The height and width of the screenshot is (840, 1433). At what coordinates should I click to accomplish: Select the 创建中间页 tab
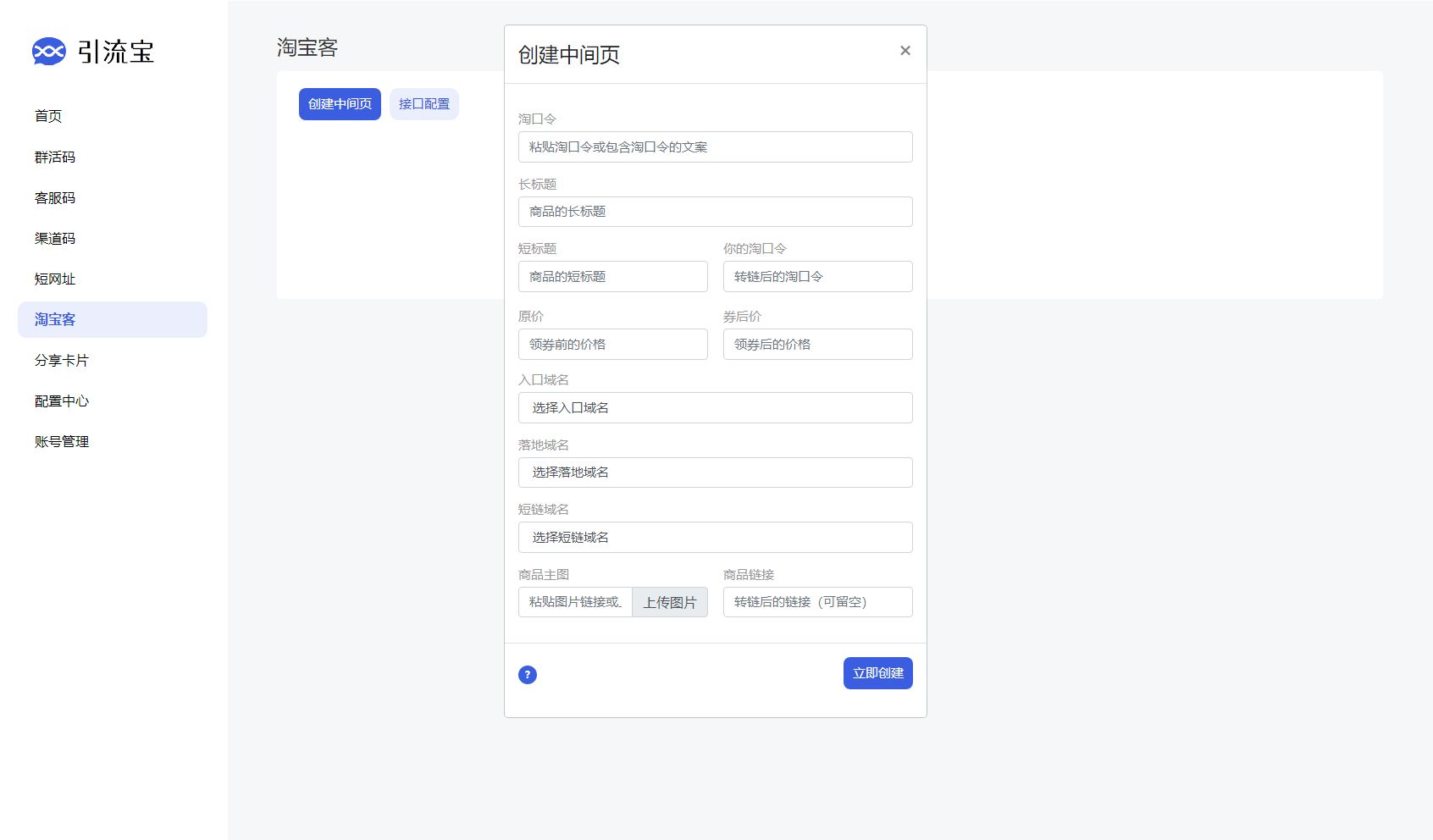pyautogui.click(x=339, y=103)
